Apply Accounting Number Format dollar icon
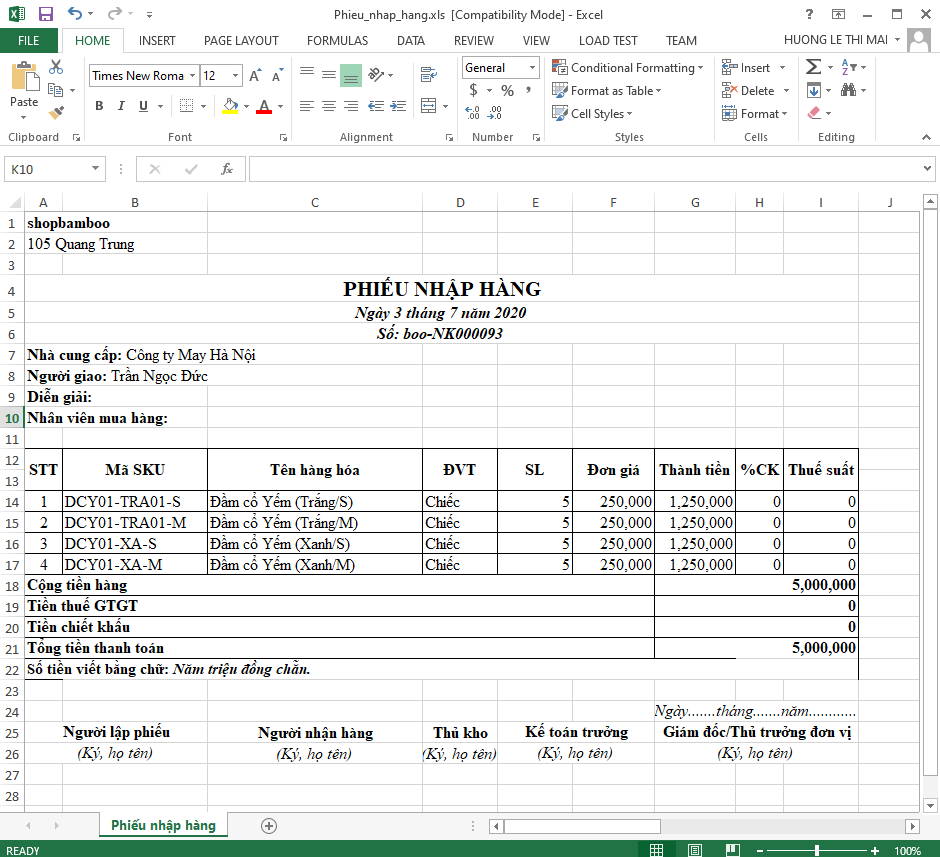The image size is (940, 857). tap(474, 90)
